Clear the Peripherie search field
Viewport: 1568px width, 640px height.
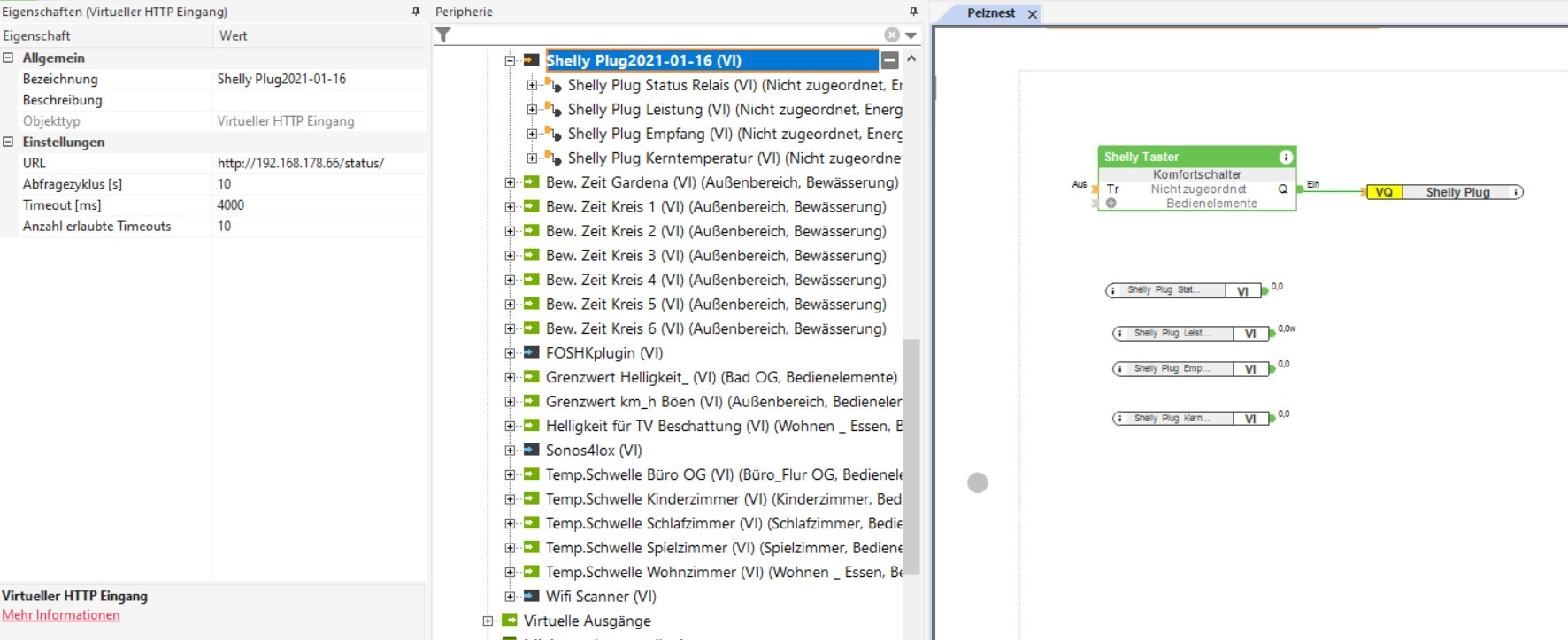pos(892,35)
